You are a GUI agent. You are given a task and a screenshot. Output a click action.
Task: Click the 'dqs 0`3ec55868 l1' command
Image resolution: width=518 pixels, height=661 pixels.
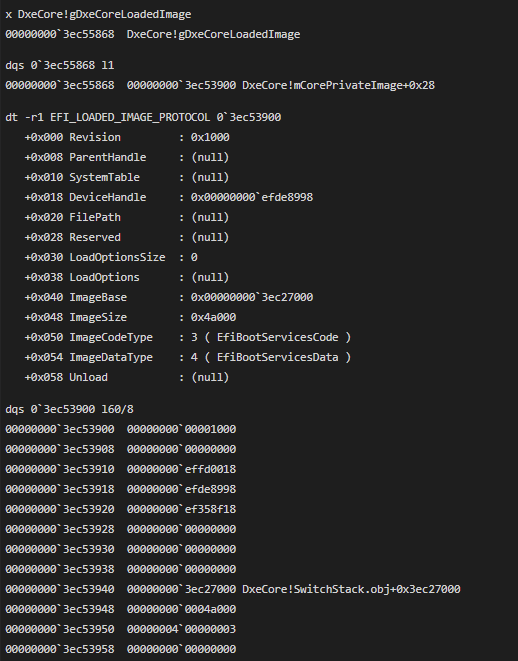click(x=59, y=65)
